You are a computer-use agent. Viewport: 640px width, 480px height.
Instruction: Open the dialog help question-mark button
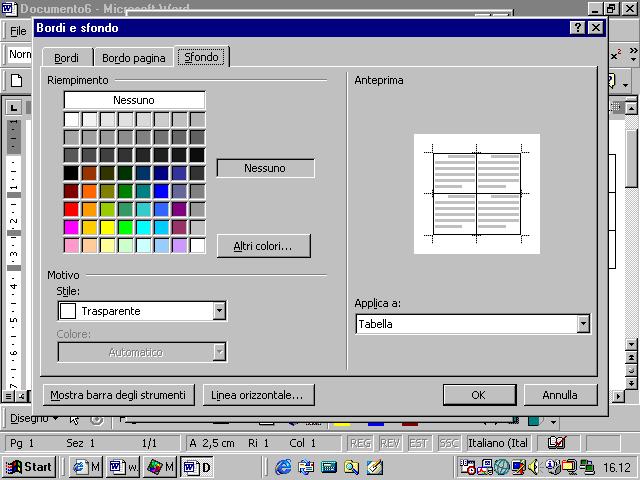(578, 28)
